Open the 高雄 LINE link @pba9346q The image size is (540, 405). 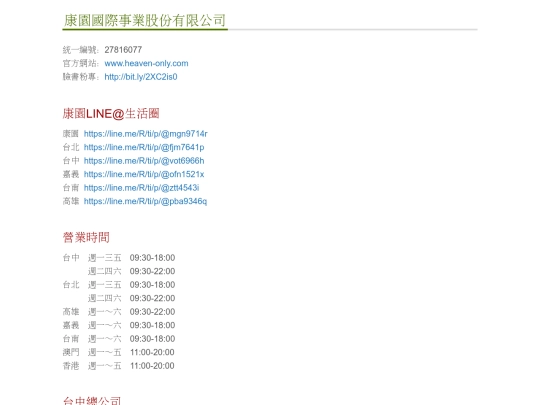[x=145, y=201]
